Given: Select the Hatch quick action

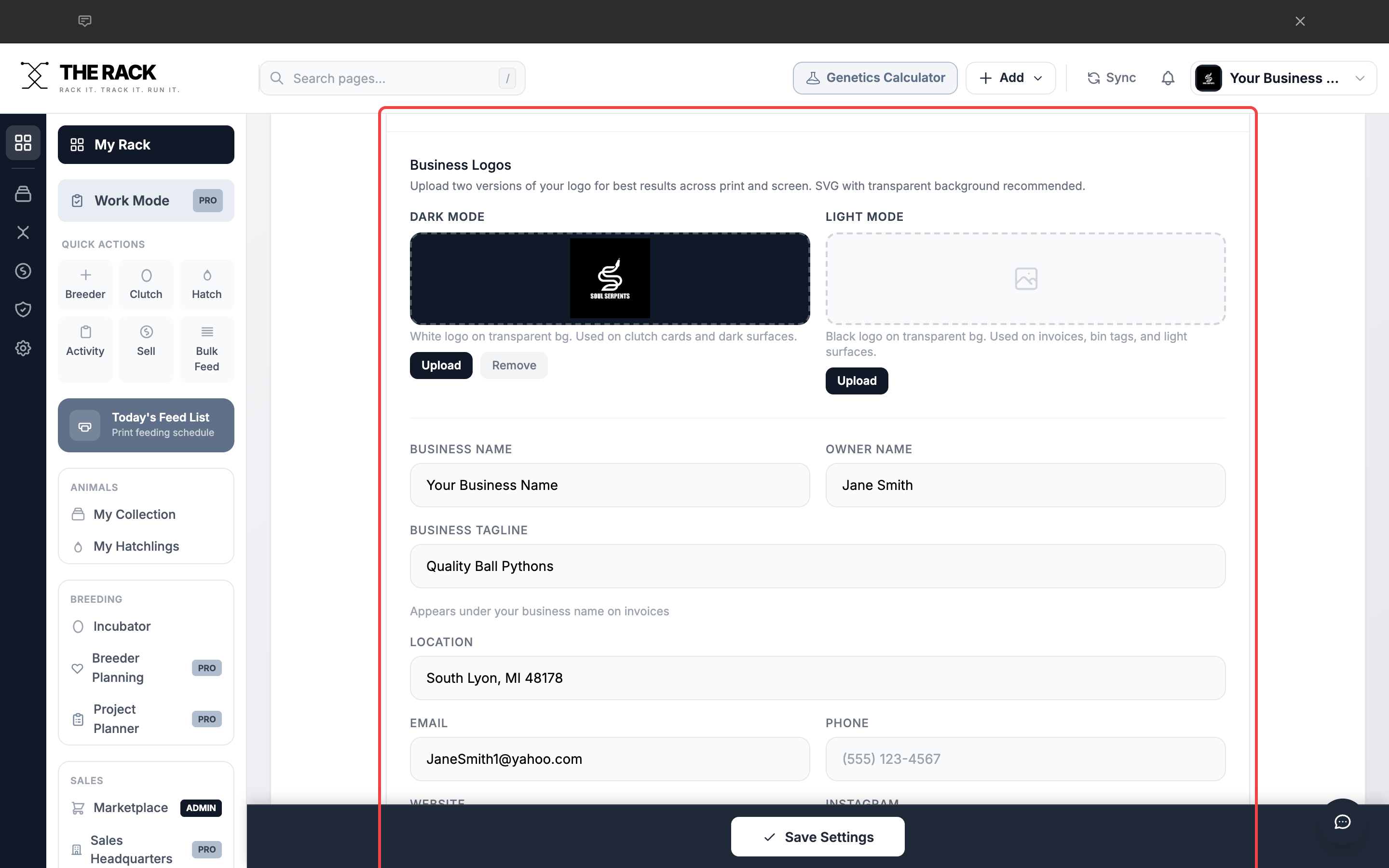Looking at the screenshot, I should tap(206, 285).
